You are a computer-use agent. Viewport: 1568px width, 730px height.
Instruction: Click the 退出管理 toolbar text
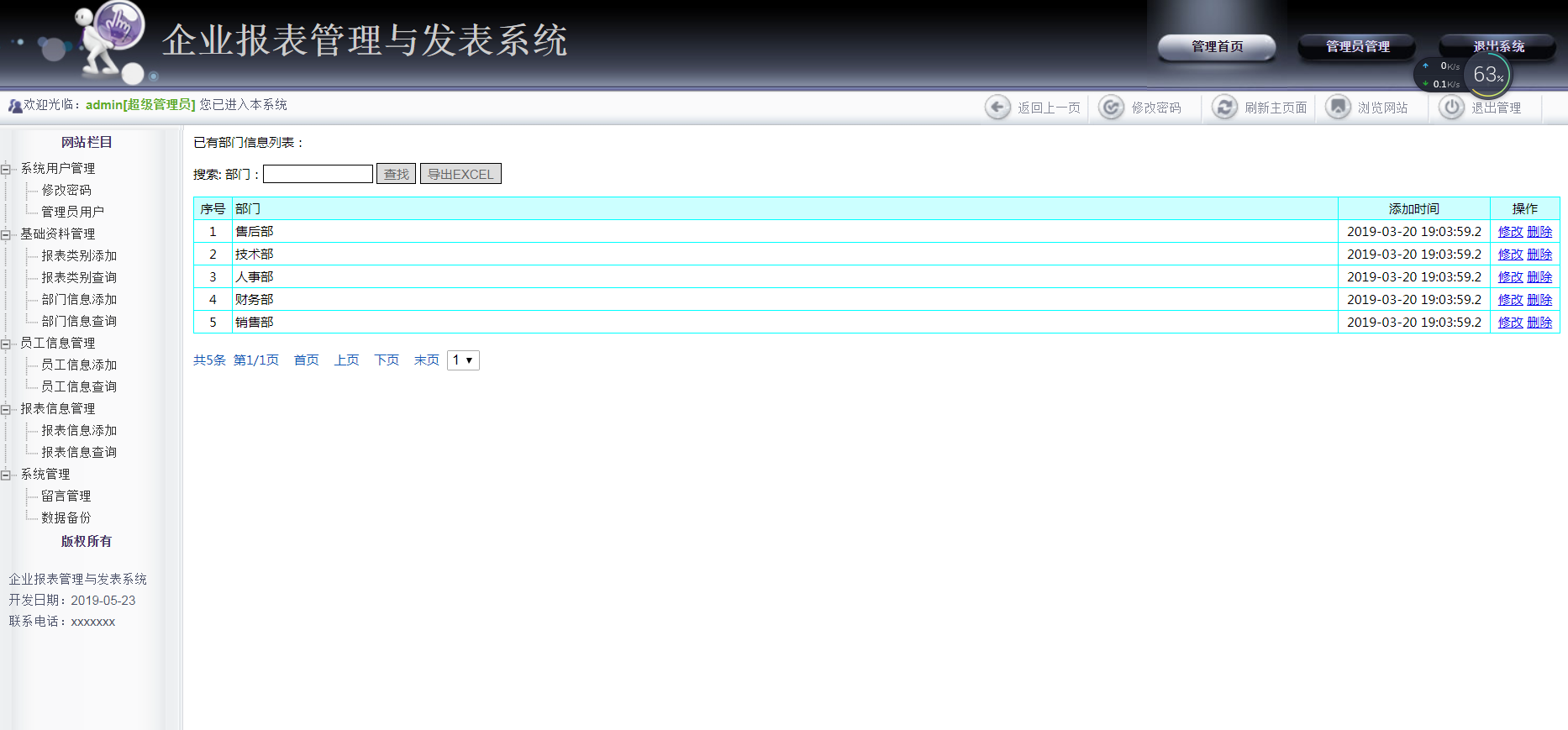click(x=1497, y=108)
